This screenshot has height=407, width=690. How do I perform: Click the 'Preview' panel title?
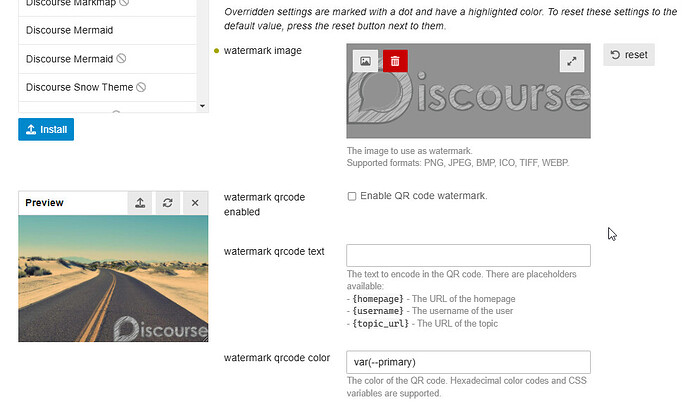click(x=44, y=203)
